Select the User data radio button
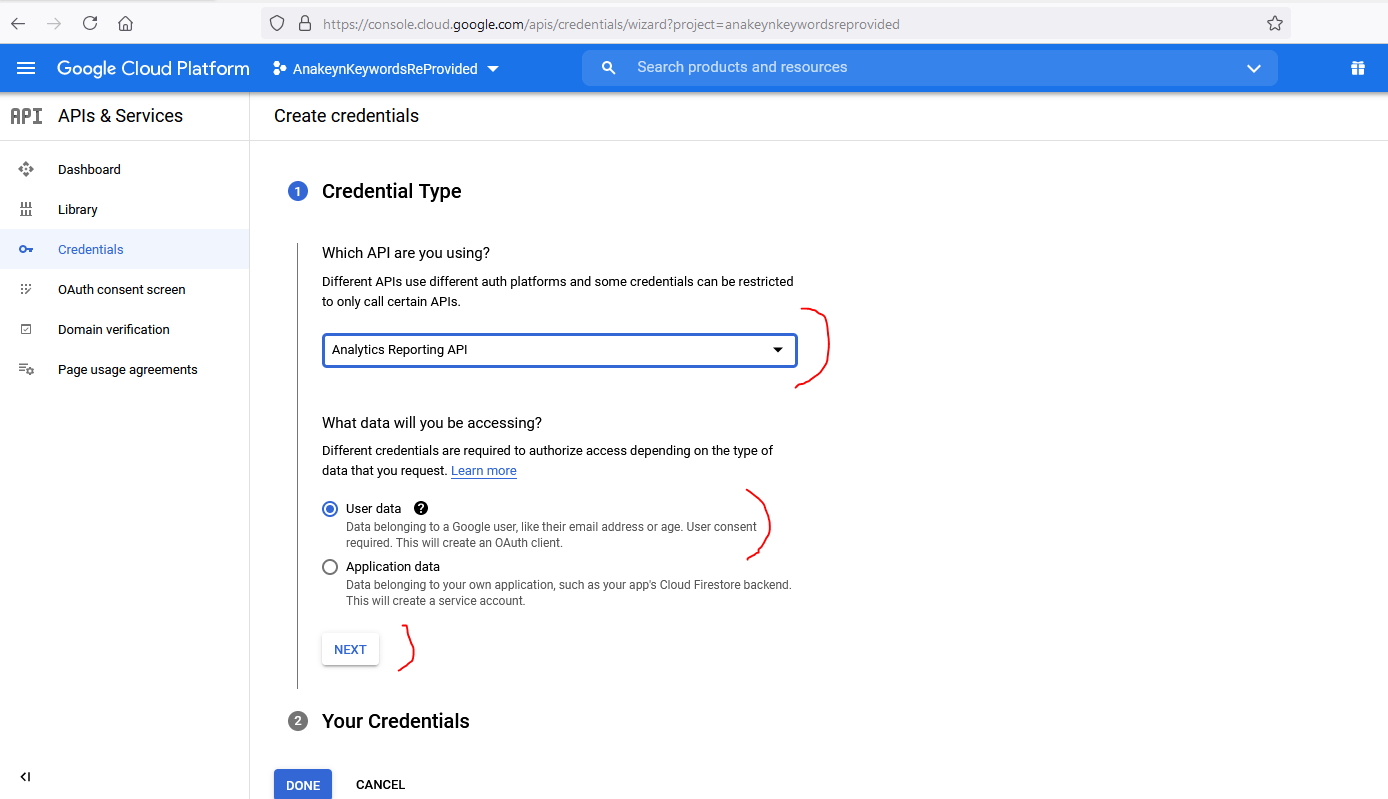This screenshot has width=1388, height=799. coord(330,509)
